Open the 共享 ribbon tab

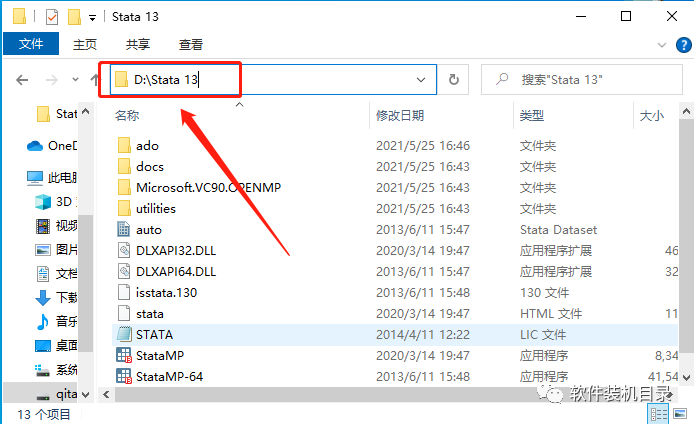point(138,44)
